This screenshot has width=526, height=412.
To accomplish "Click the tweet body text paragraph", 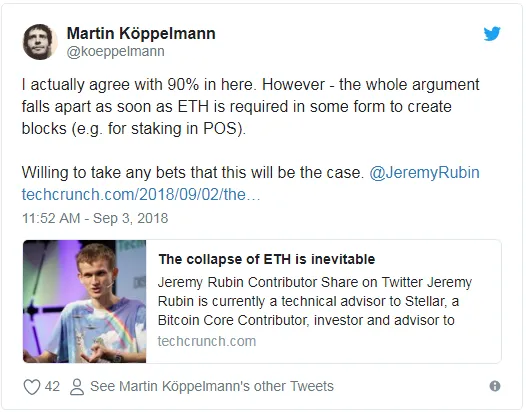I will (x=250, y=107).
